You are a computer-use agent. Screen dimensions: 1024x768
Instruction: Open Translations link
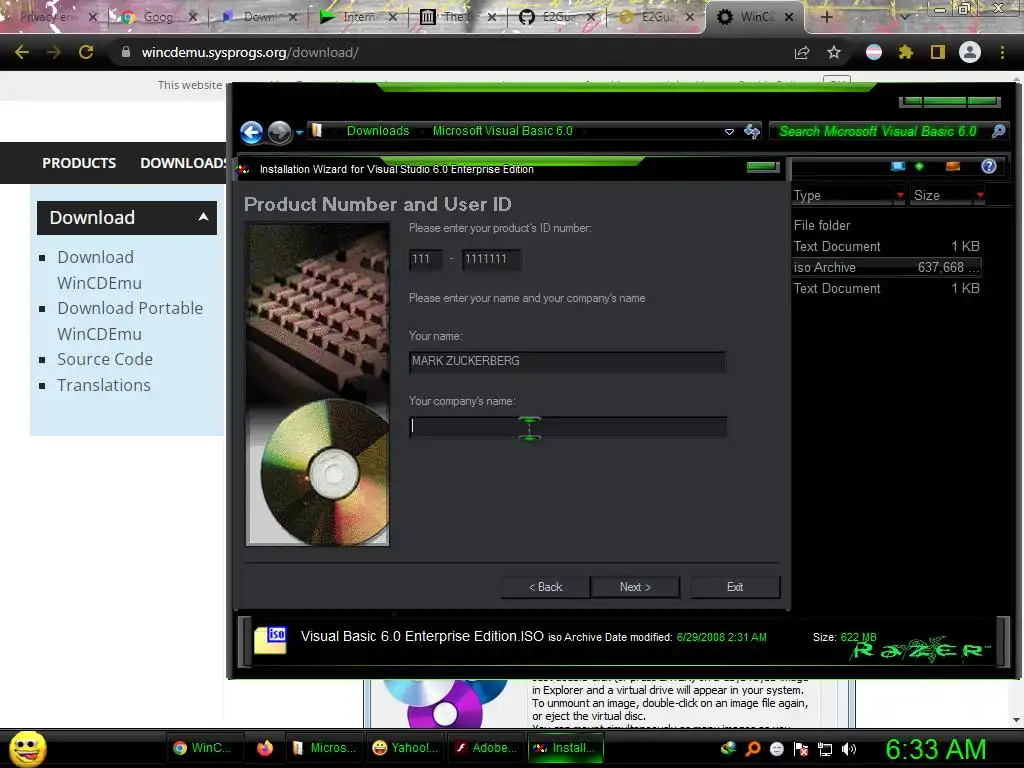[103, 385]
